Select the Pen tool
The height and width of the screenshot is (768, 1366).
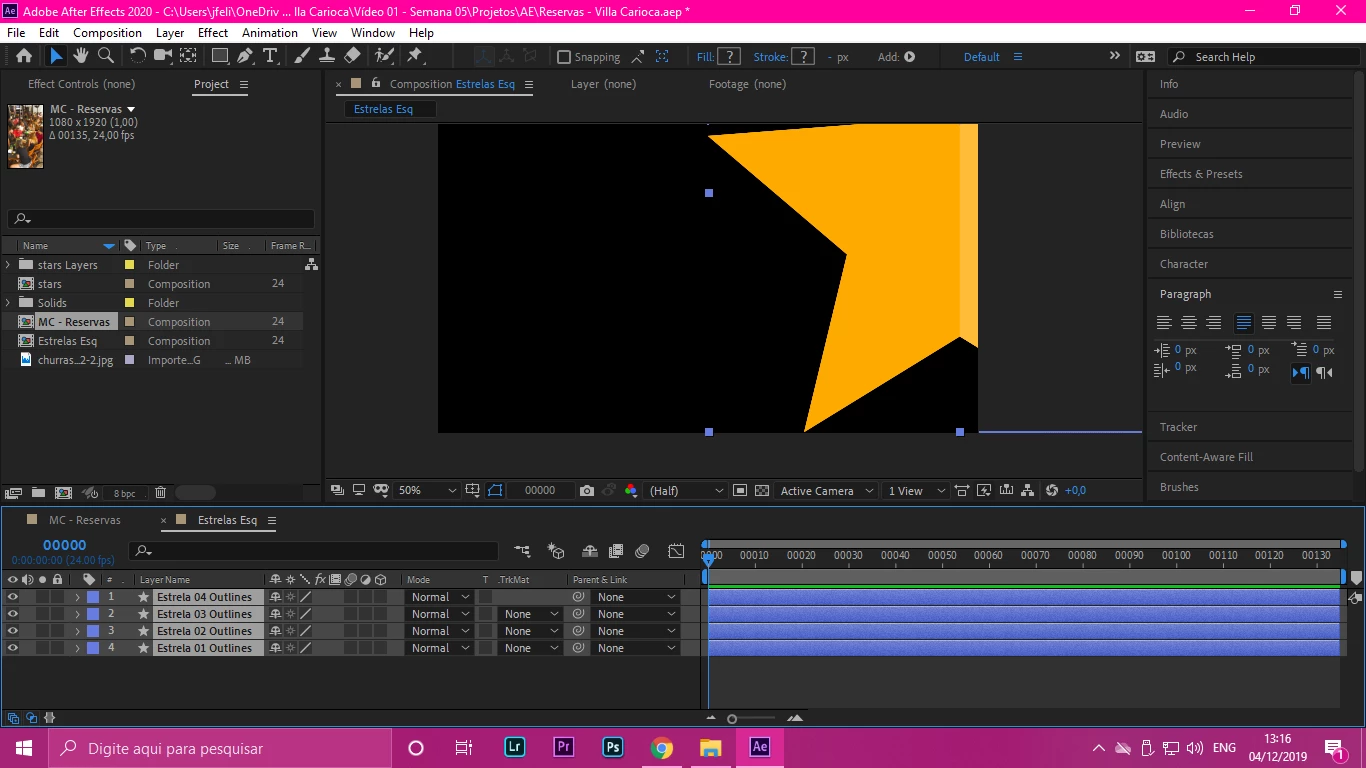coord(245,56)
